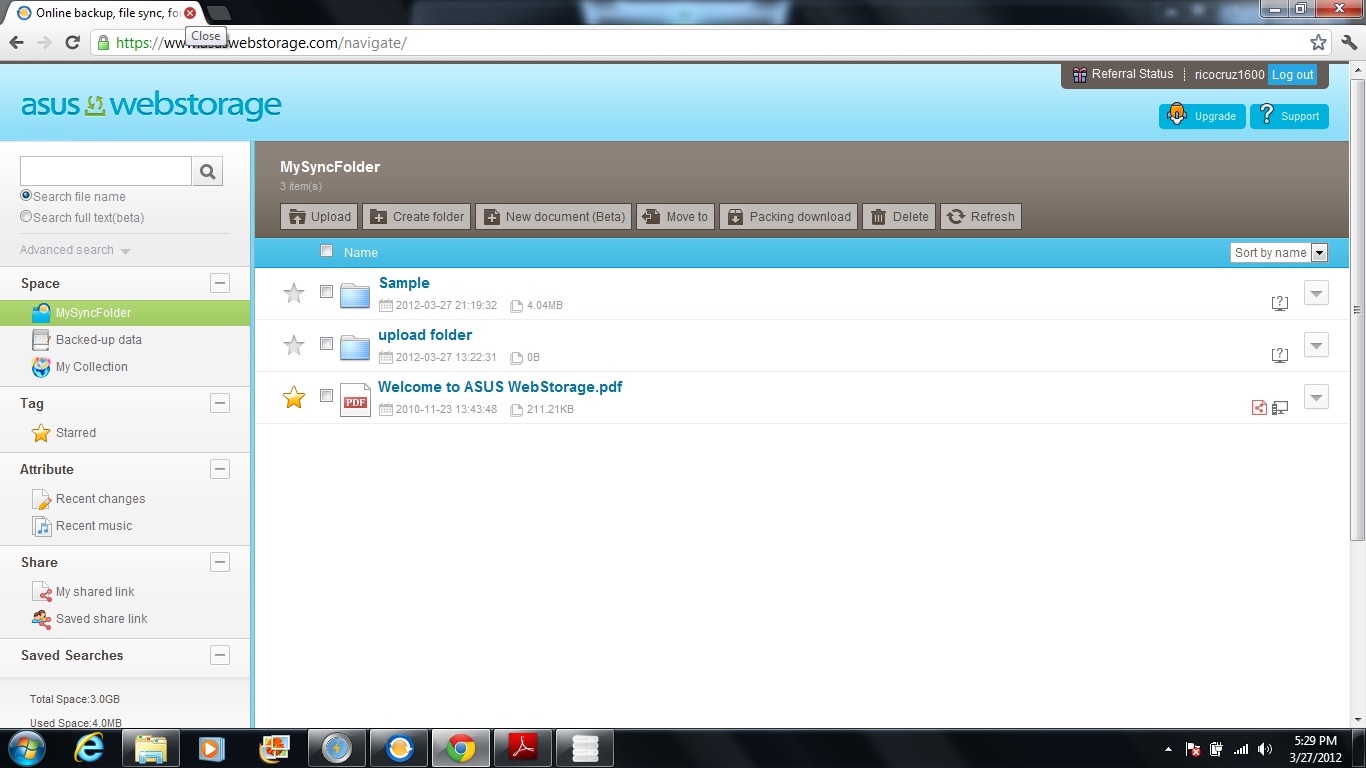Image resolution: width=1366 pixels, height=768 pixels.
Task: Click the Create folder button
Action: point(416,216)
